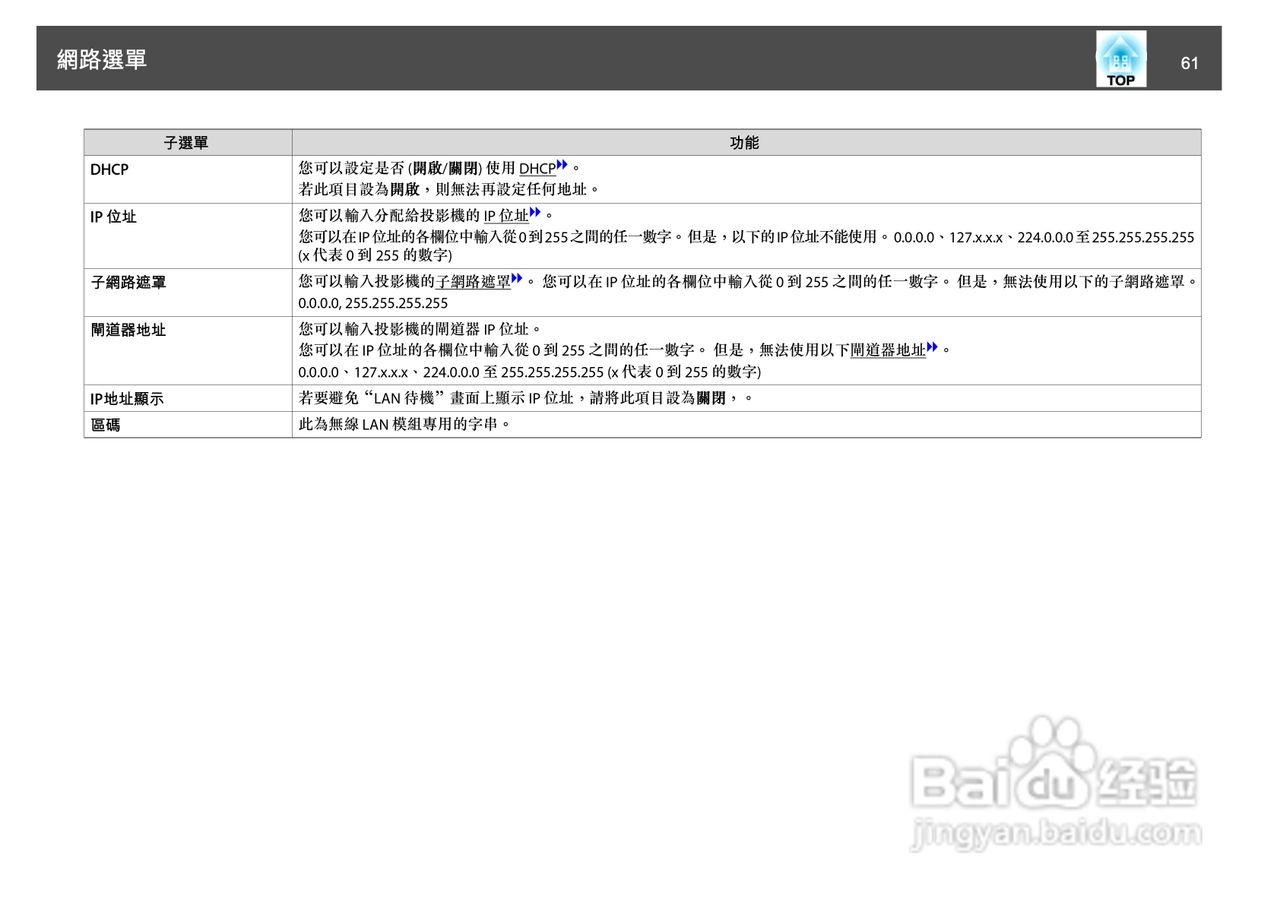Screen dimensions: 1280x905
Task: Click the TOP home icon in the header
Action: pos(1119,60)
